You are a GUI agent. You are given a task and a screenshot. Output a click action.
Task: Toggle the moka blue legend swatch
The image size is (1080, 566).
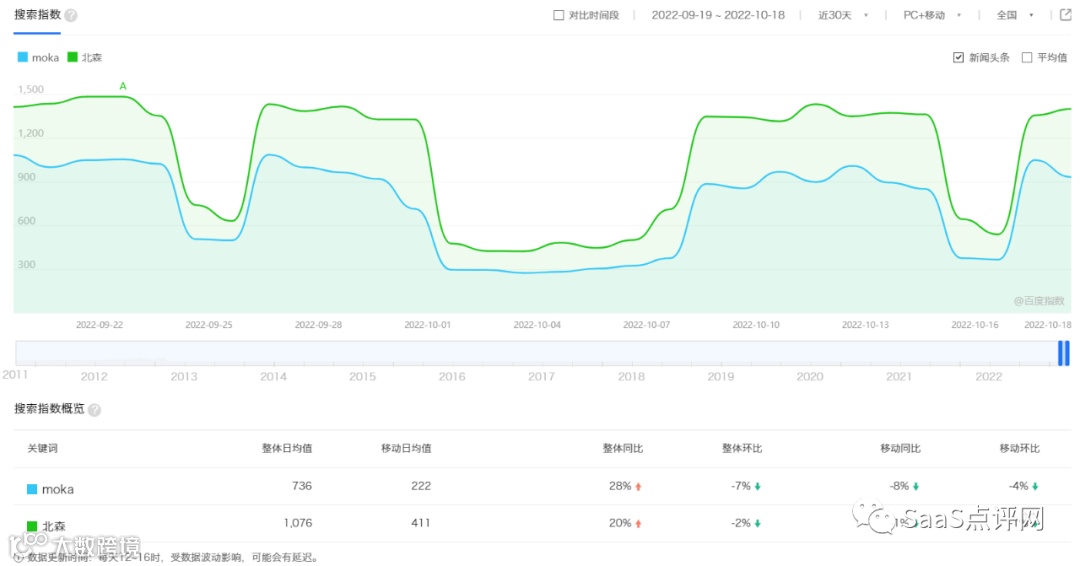click(x=23, y=57)
